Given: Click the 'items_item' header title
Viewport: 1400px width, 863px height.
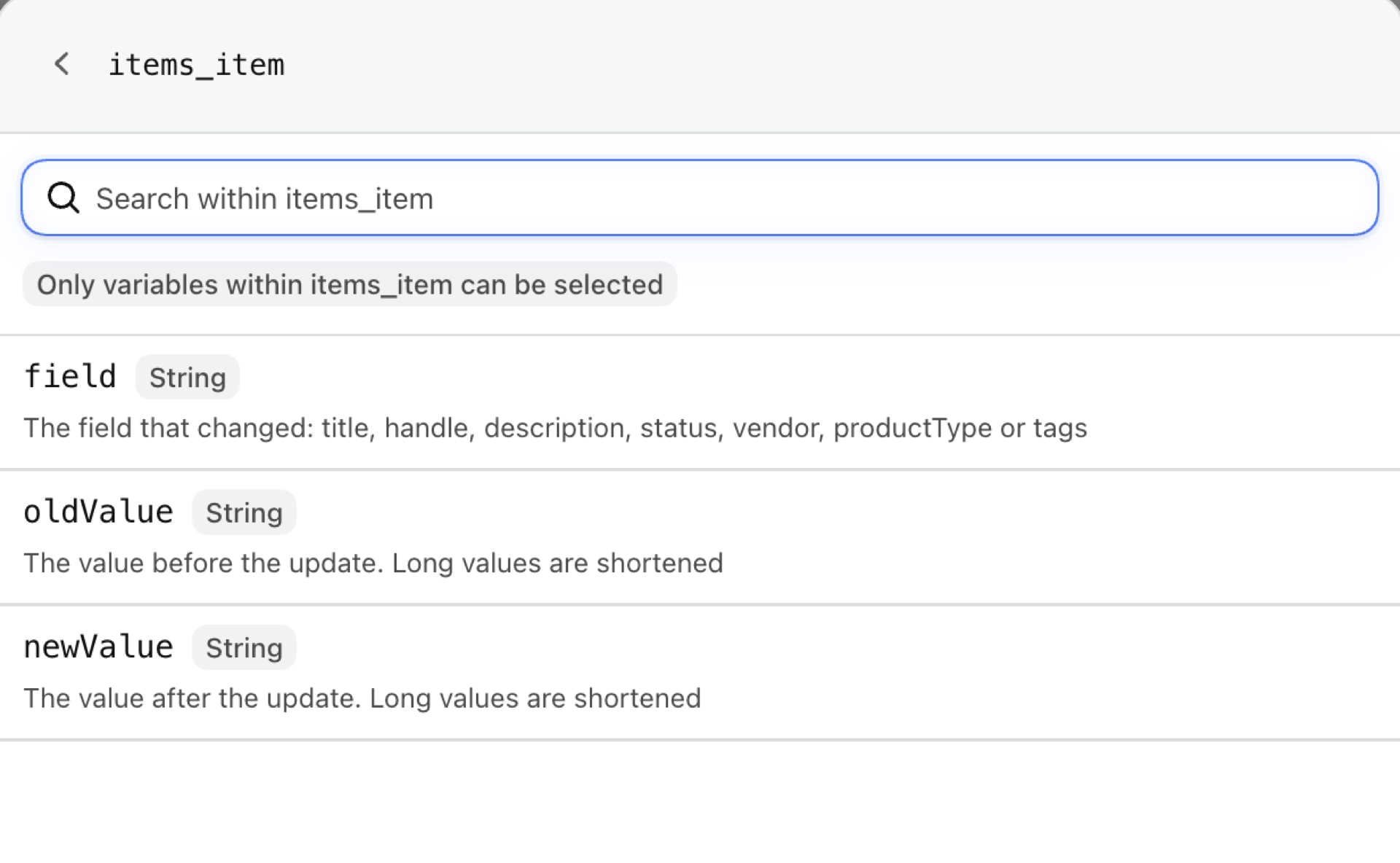Looking at the screenshot, I should (x=196, y=65).
